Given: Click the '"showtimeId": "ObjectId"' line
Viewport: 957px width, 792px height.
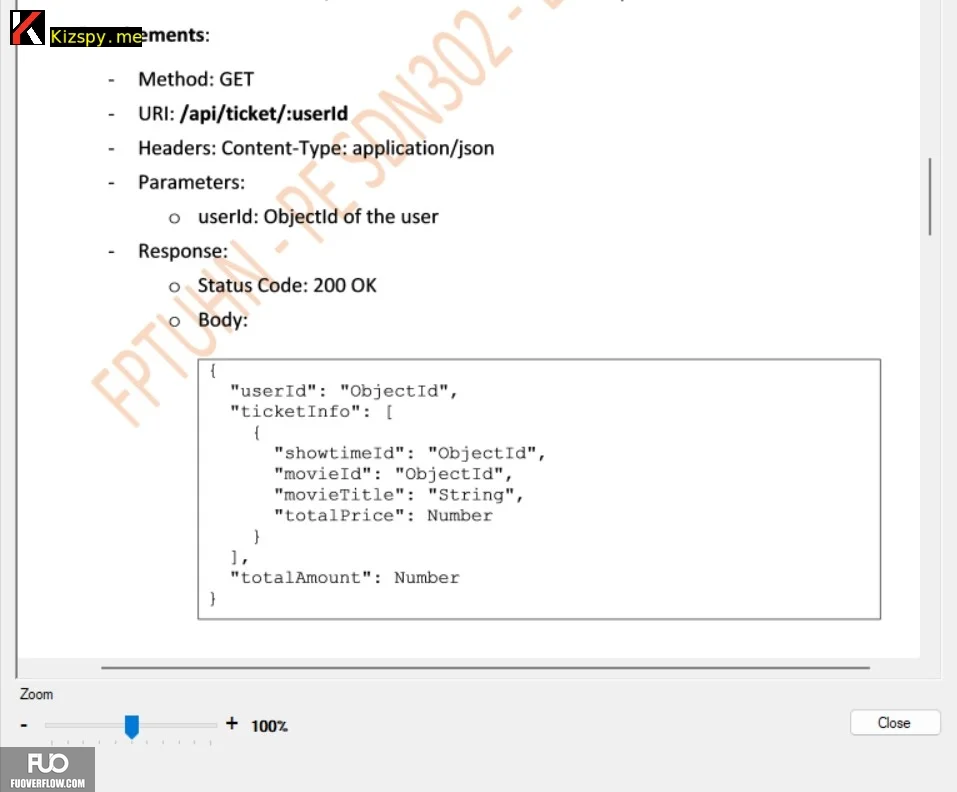Looking at the screenshot, I should (409, 453).
